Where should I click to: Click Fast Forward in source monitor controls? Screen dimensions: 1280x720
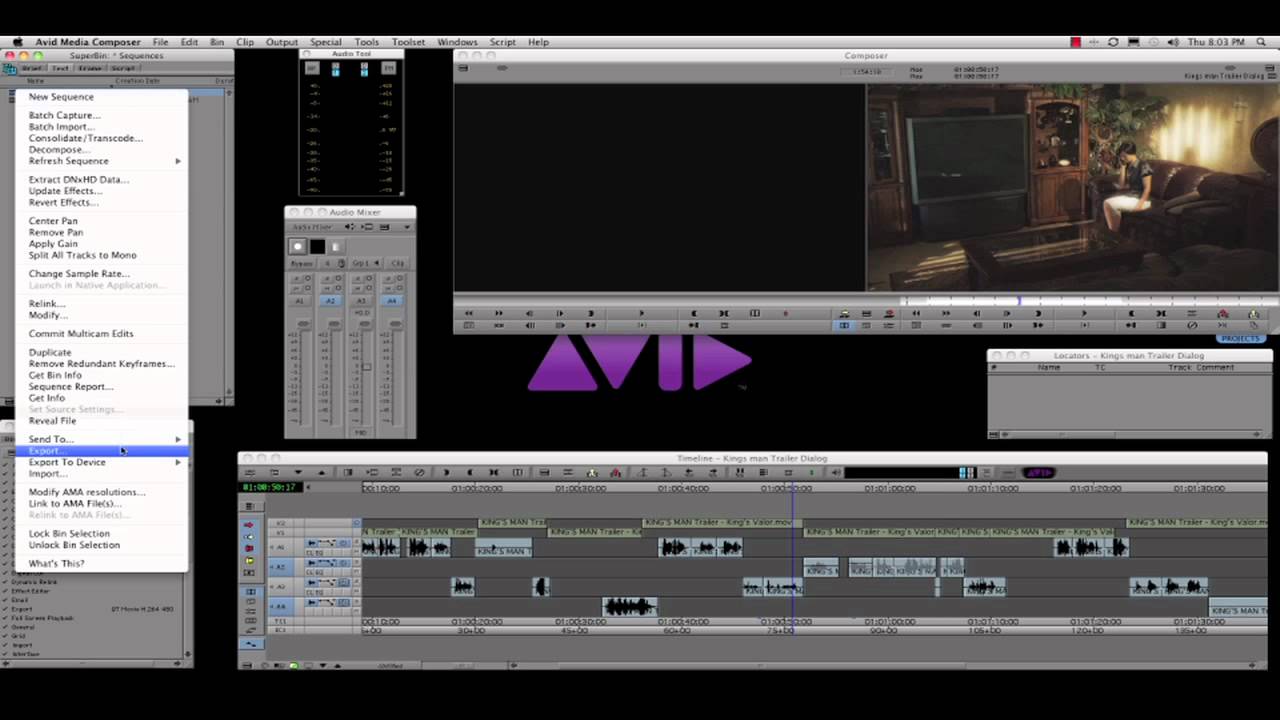point(498,313)
